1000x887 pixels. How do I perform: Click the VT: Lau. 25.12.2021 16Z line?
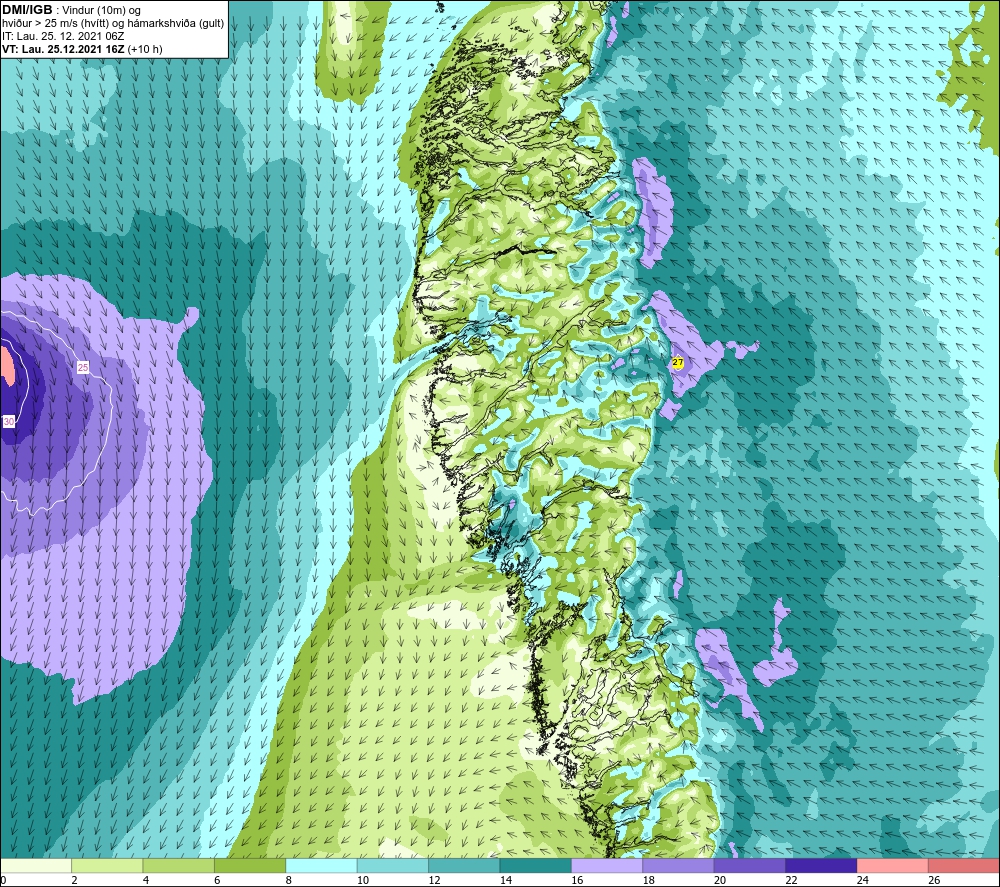click(82, 49)
